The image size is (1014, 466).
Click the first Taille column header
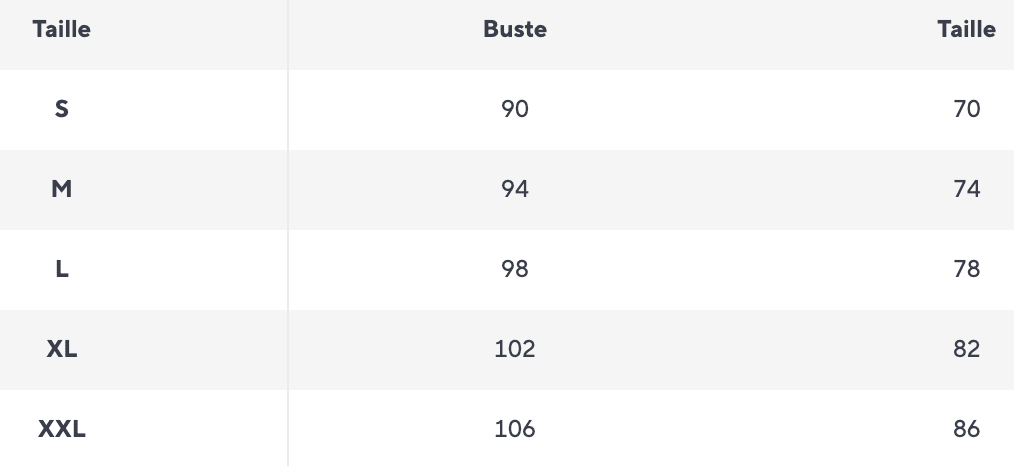[x=61, y=30]
